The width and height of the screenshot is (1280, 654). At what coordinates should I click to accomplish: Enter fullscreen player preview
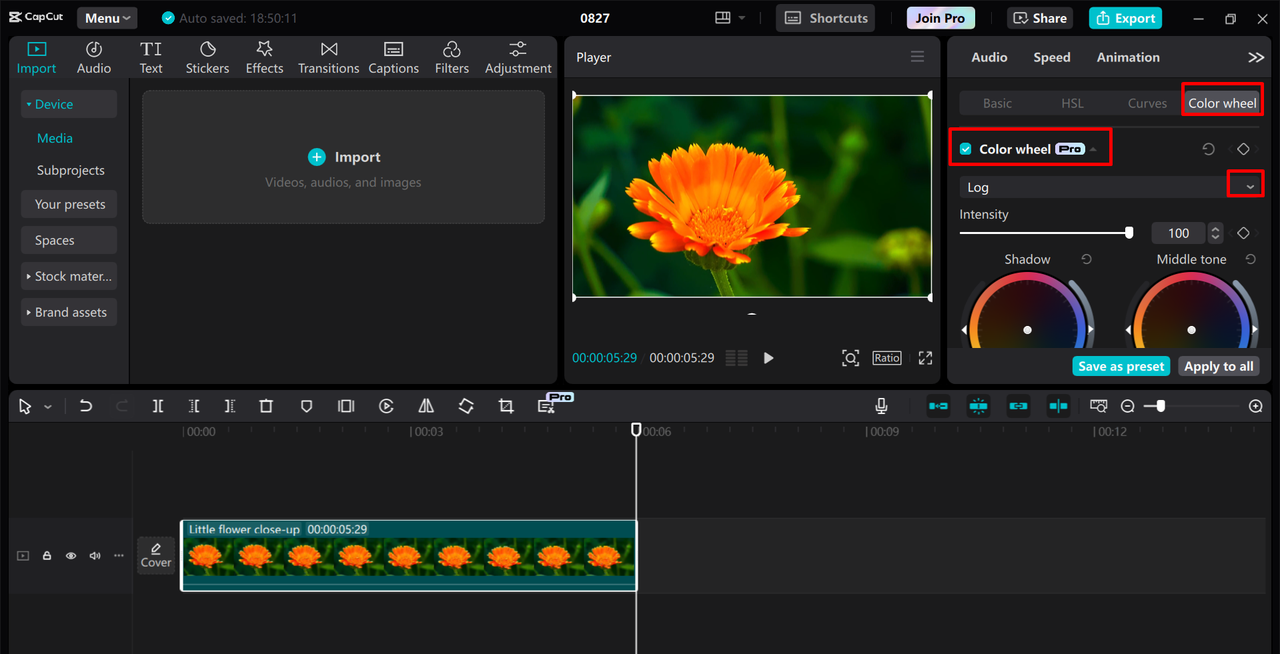[x=925, y=358]
